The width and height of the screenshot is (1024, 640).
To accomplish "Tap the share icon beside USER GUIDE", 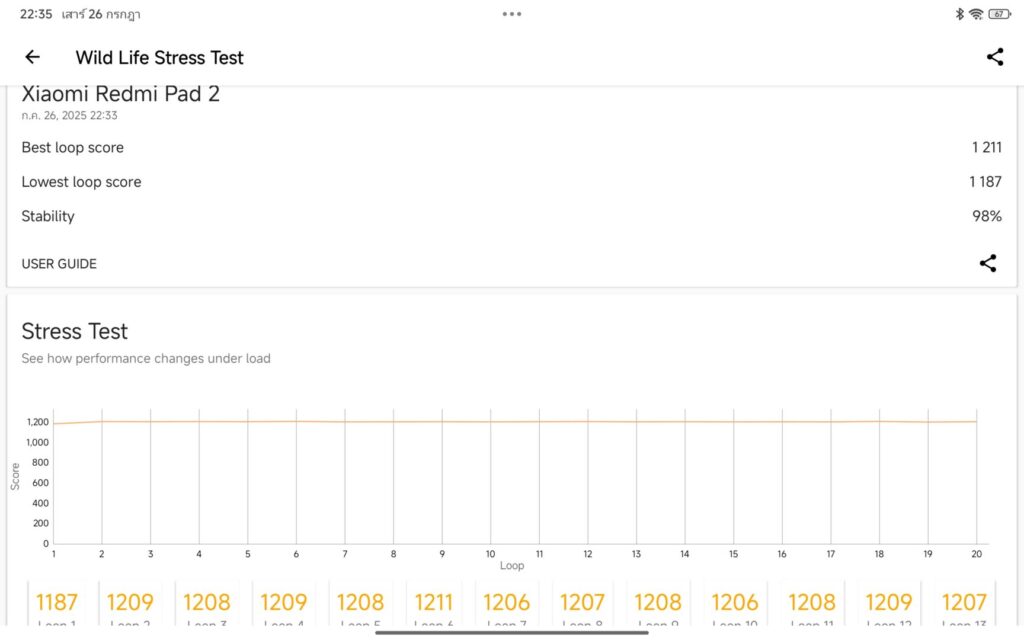I will point(987,263).
